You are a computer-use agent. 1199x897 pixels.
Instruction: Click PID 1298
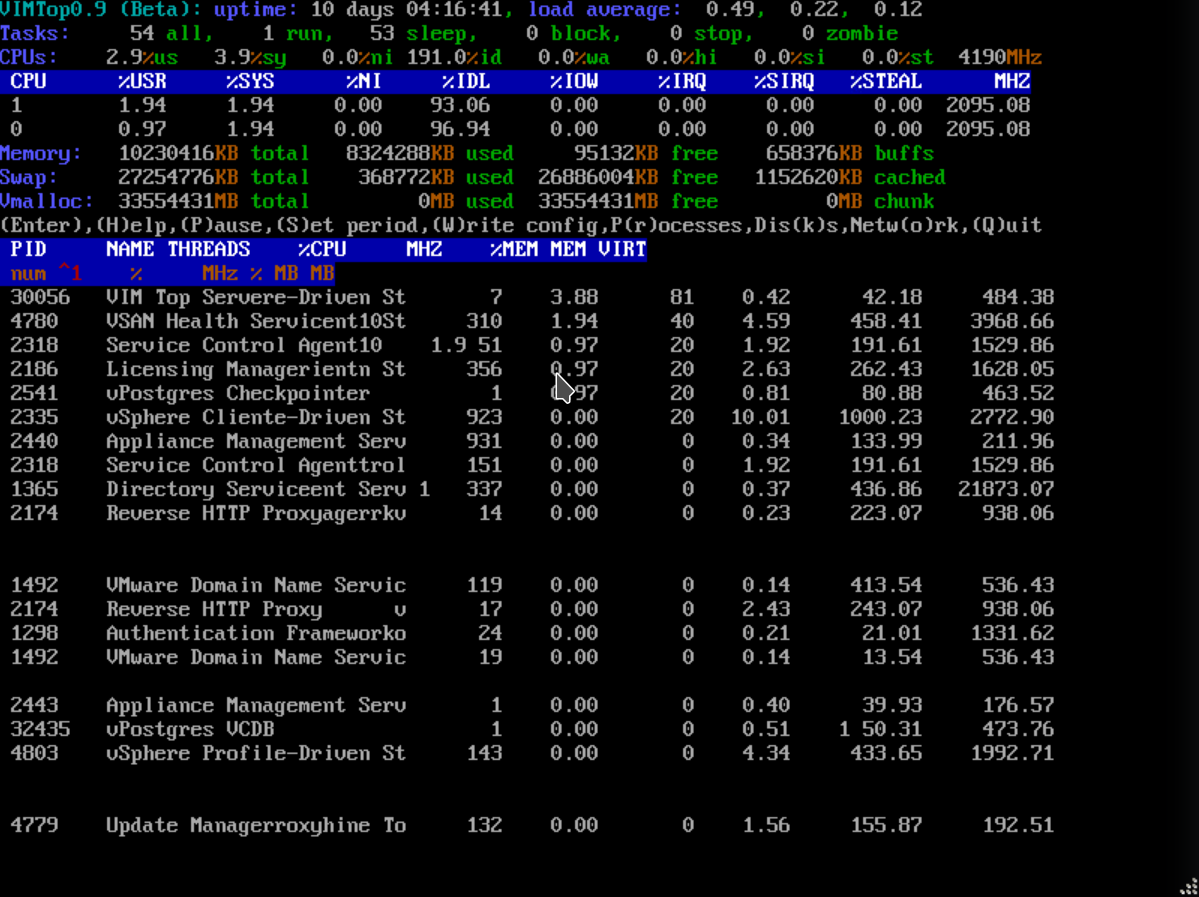point(34,633)
